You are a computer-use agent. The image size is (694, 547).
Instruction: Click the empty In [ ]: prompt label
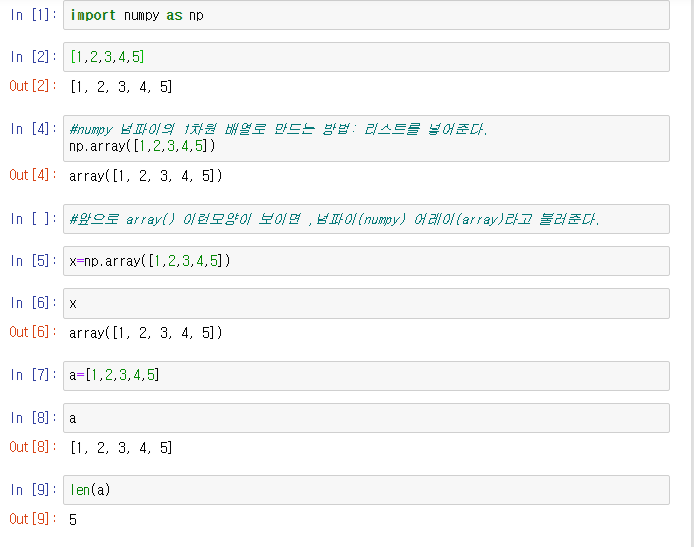point(34,219)
